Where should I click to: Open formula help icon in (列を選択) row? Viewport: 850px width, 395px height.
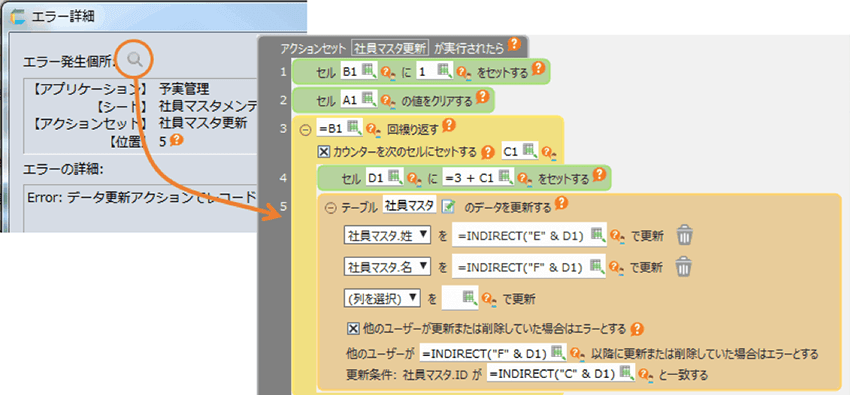click(488, 299)
